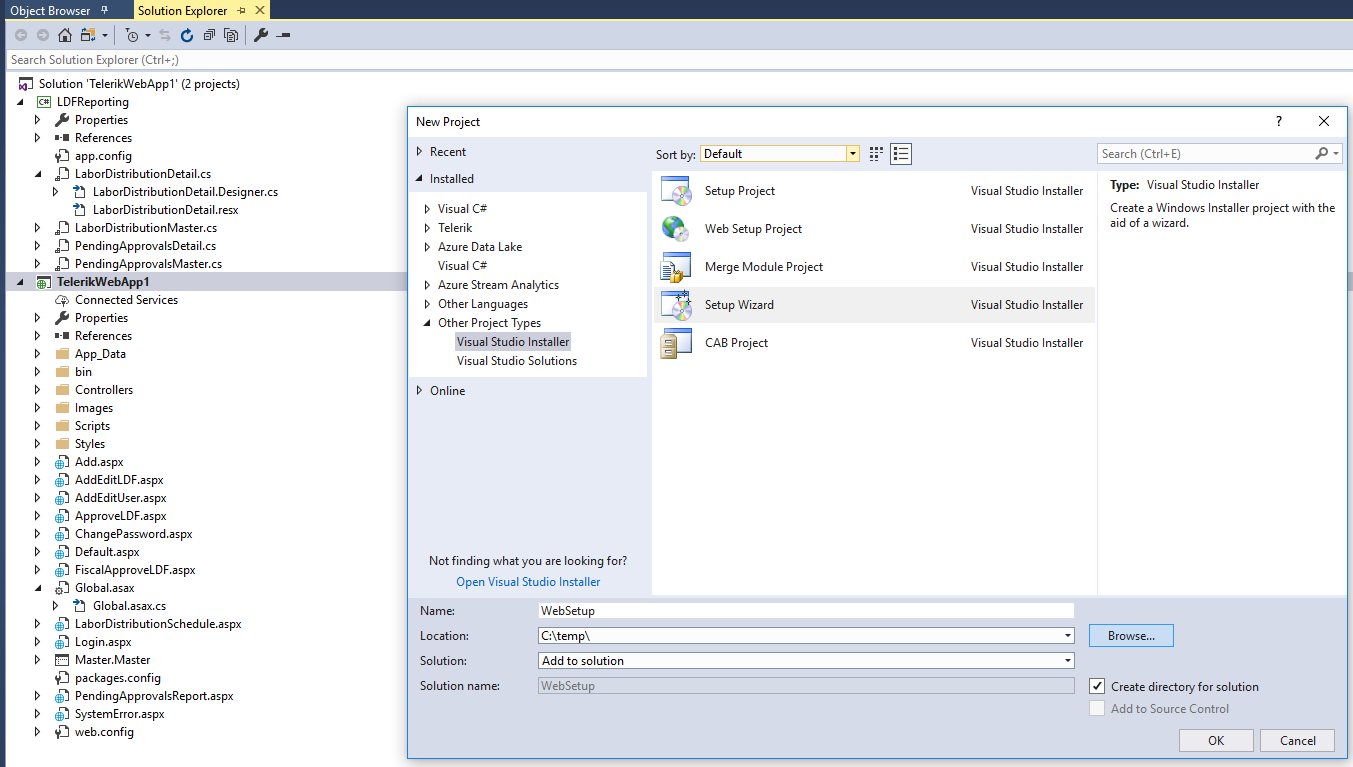The width and height of the screenshot is (1353, 767).
Task: Click the Solution Explorer auto-hide pin icon
Action: [241, 11]
